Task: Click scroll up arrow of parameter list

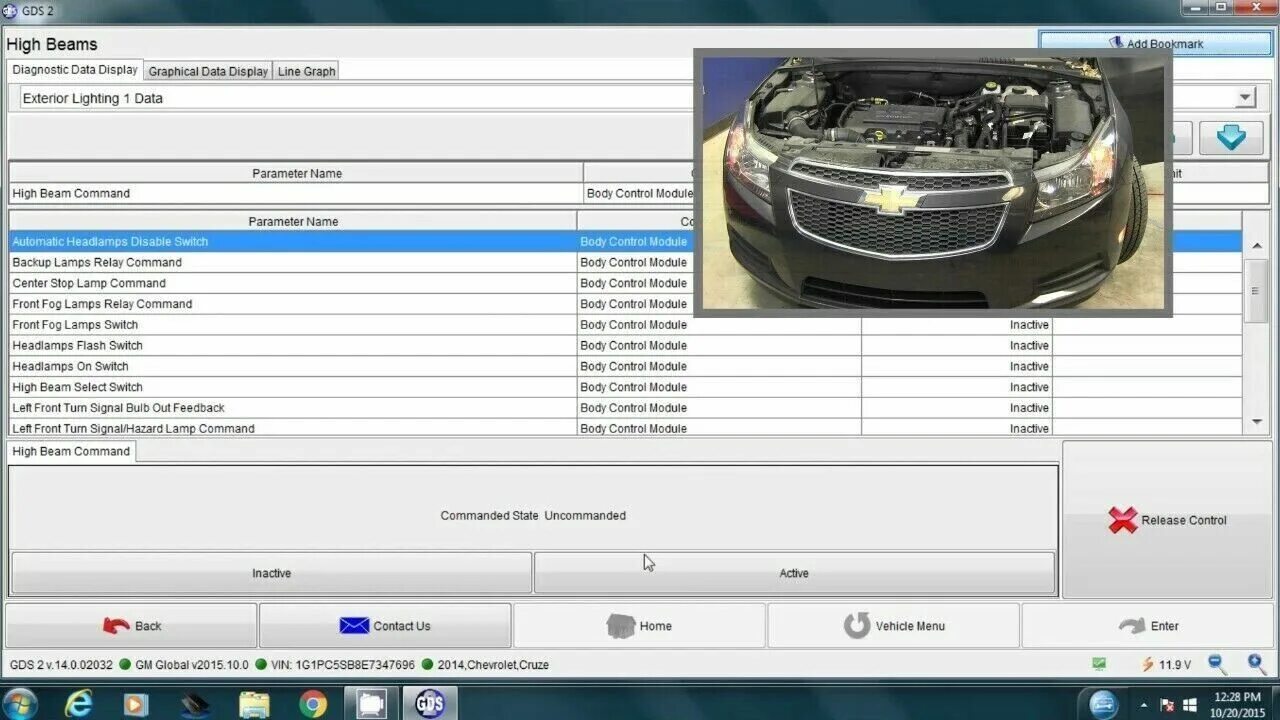Action: click(x=1257, y=246)
